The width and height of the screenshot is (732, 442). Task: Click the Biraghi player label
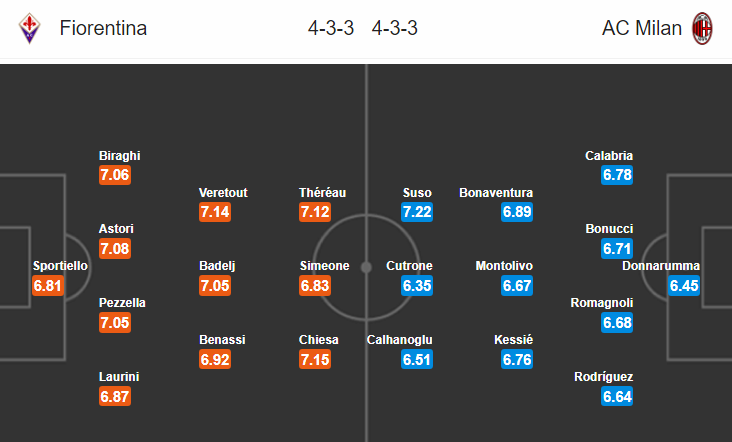[120, 155]
